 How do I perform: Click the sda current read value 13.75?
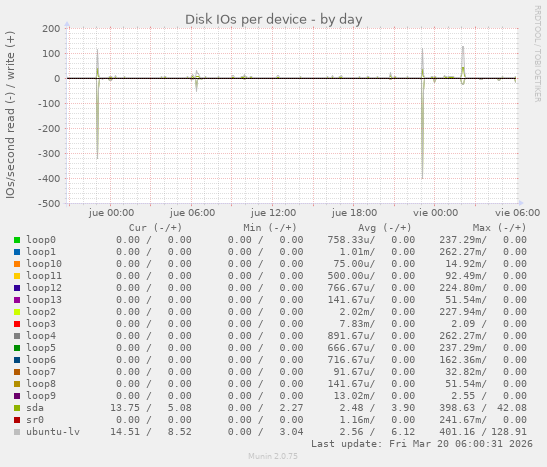point(125,408)
